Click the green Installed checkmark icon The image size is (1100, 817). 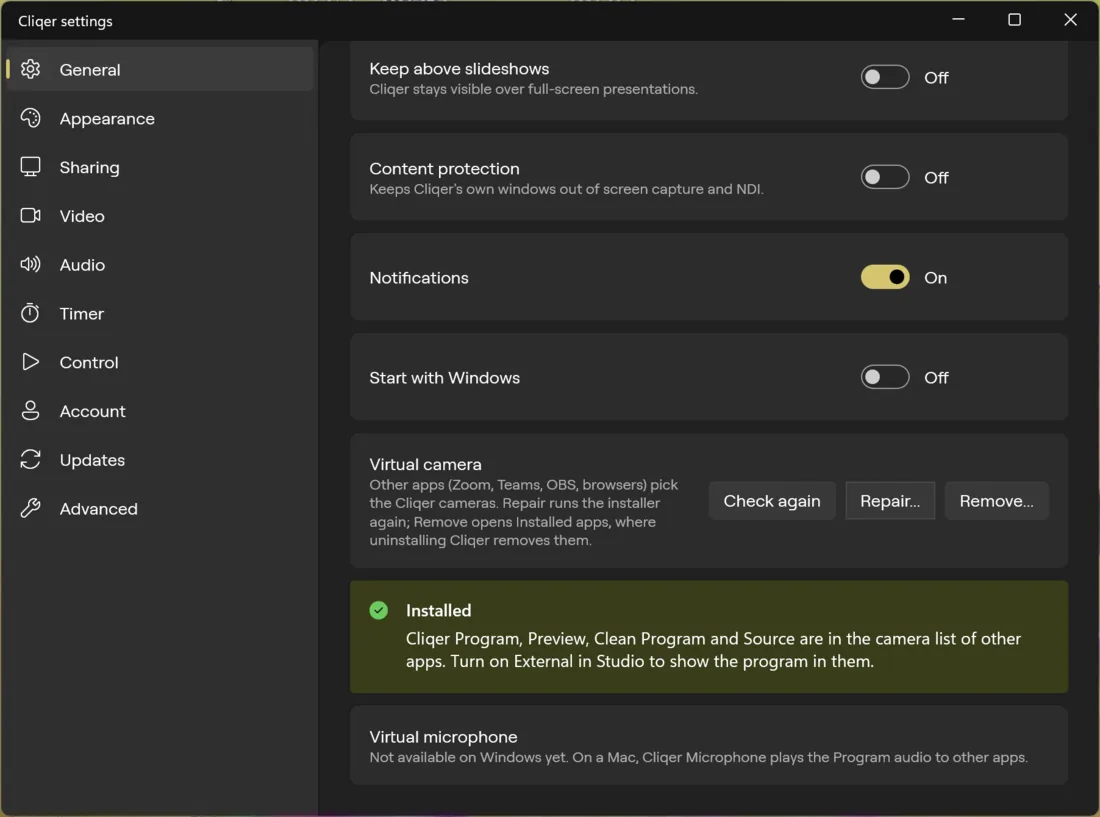tap(379, 610)
